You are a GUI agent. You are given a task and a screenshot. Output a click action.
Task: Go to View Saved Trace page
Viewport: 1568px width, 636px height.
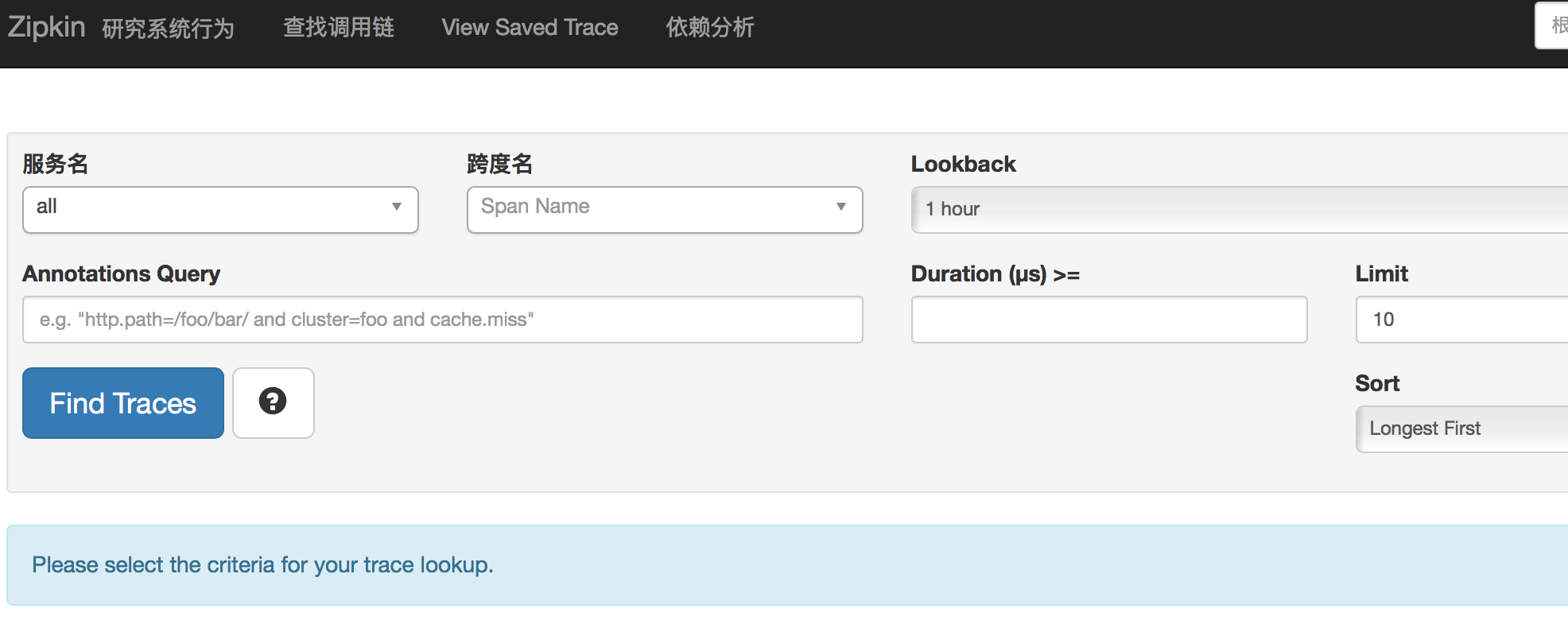530,28
